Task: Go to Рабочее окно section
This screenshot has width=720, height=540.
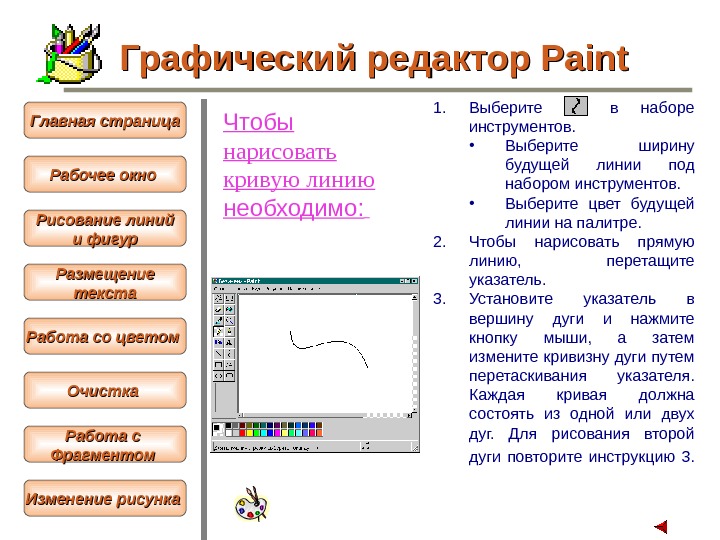Action: tap(105, 174)
